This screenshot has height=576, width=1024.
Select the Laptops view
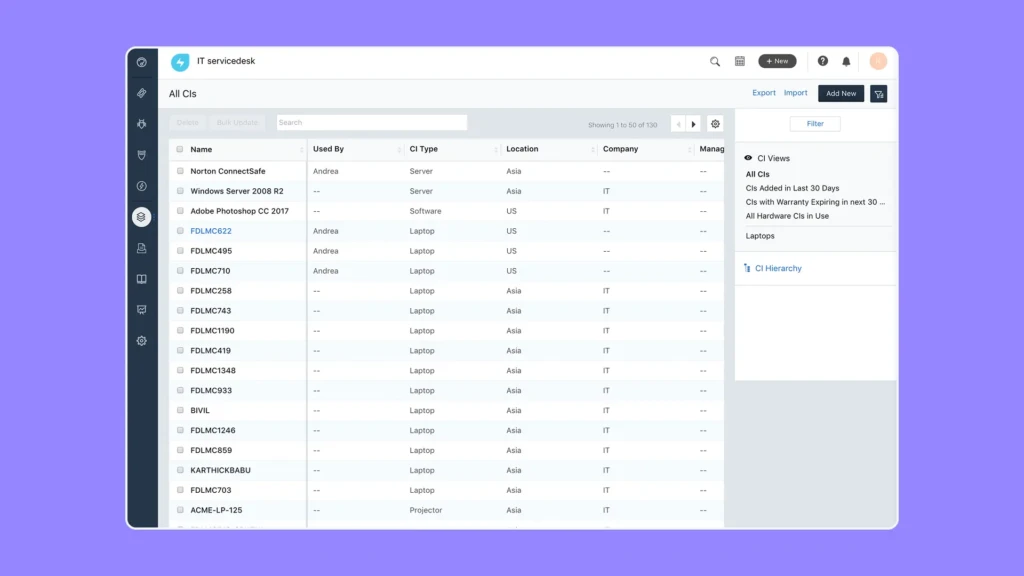point(760,236)
